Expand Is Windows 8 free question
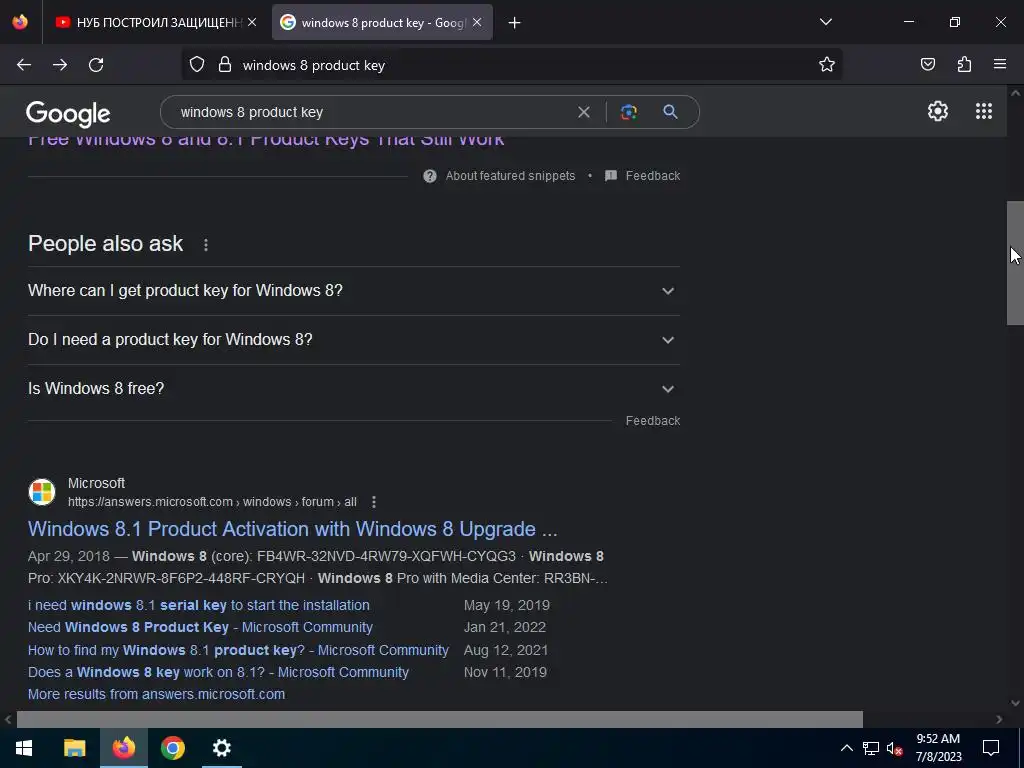The height and width of the screenshot is (768, 1024). click(353, 389)
